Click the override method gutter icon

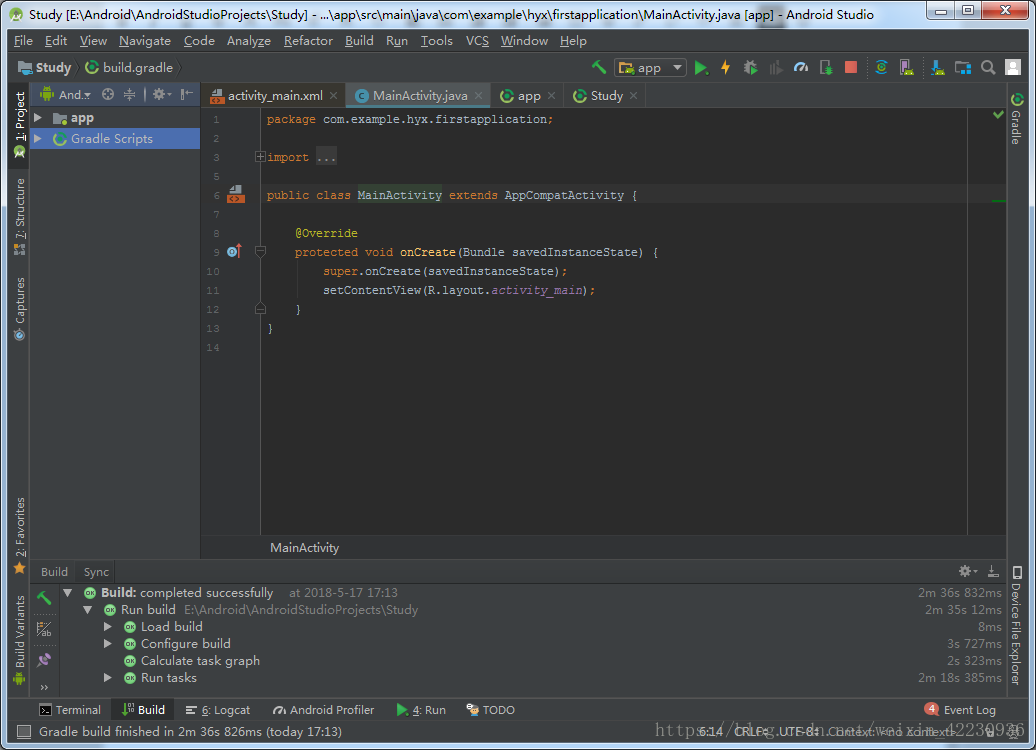(235, 252)
